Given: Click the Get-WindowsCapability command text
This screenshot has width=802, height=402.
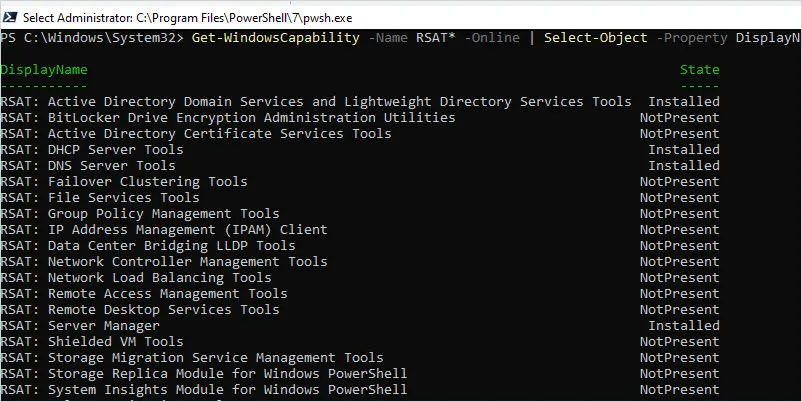Looking at the screenshot, I should click(276, 38).
